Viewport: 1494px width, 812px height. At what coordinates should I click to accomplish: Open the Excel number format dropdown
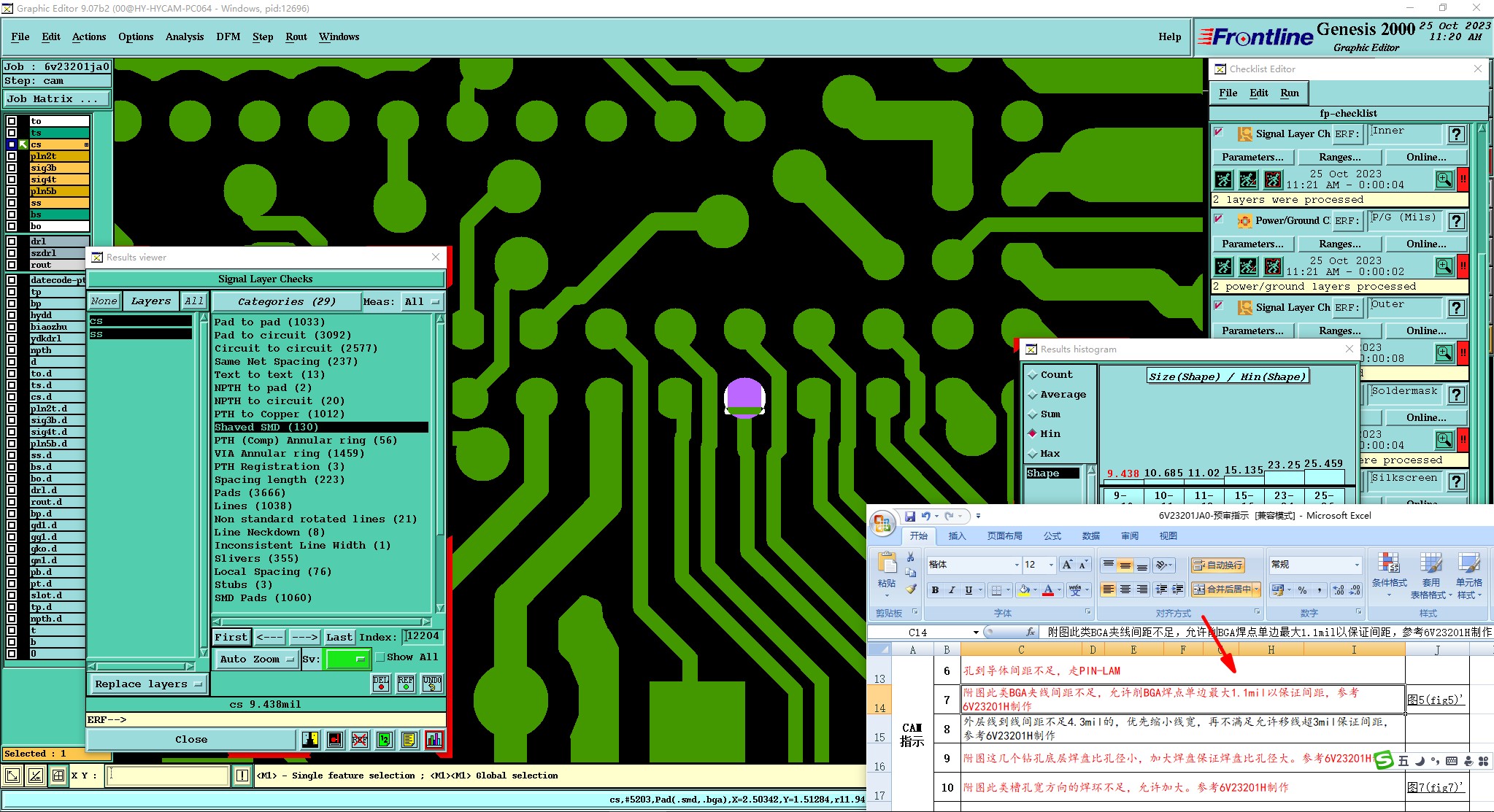point(1357,565)
